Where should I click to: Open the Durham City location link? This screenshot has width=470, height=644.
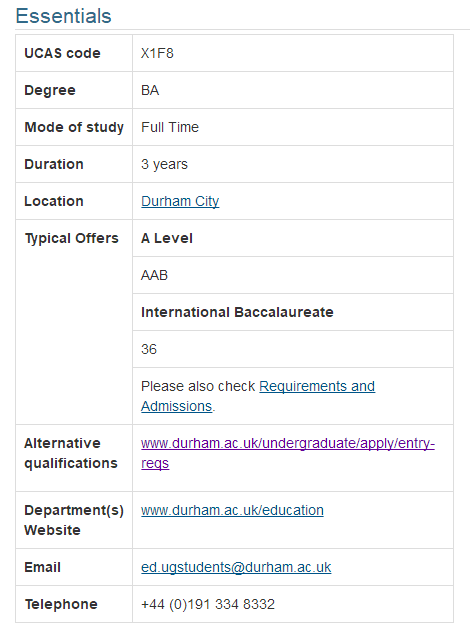pyautogui.click(x=180, y=201)
